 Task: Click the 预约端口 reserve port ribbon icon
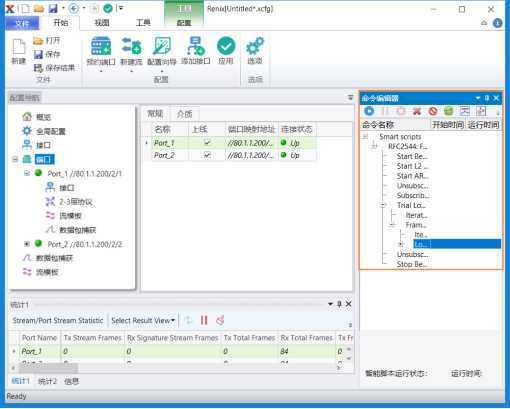pyautogui.click(x=101, y=50)
